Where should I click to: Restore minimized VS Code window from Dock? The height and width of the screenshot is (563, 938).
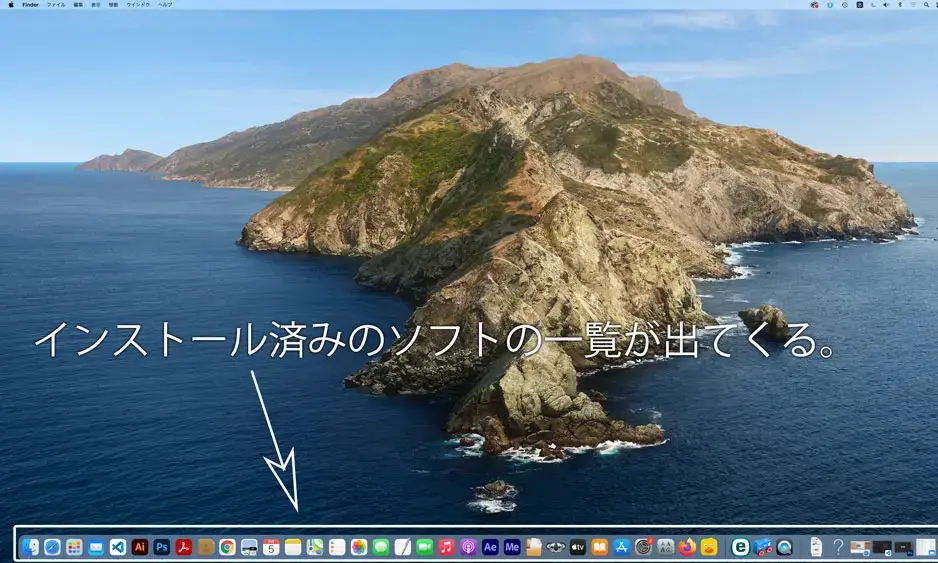click(x=882, y=547)
